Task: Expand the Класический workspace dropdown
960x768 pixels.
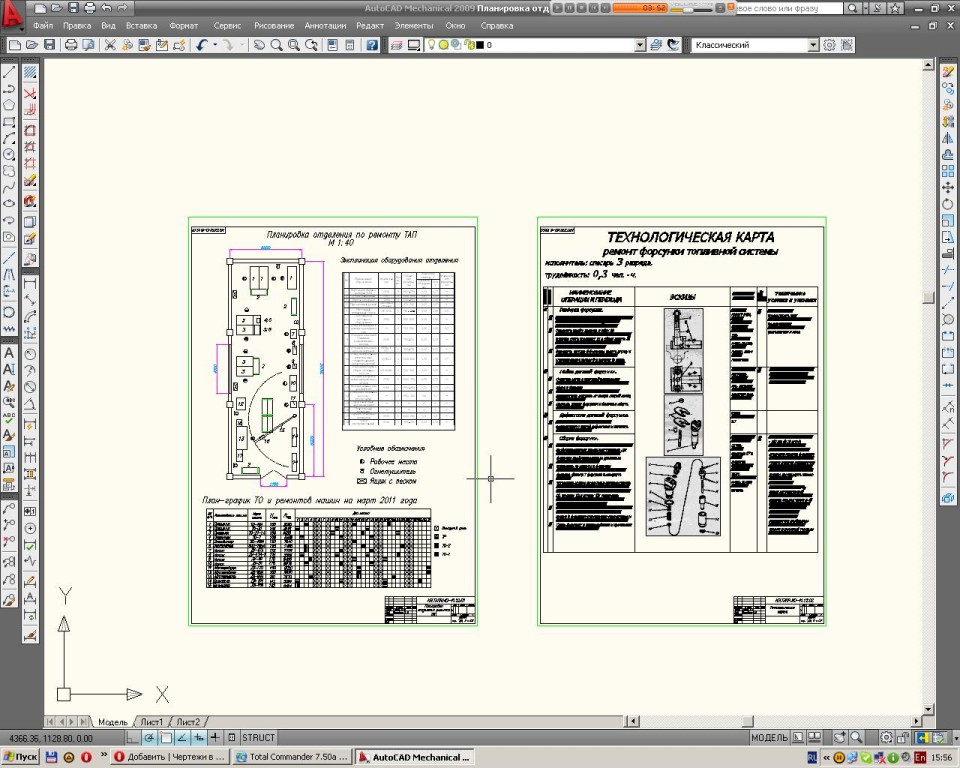Action: (813, 45)
